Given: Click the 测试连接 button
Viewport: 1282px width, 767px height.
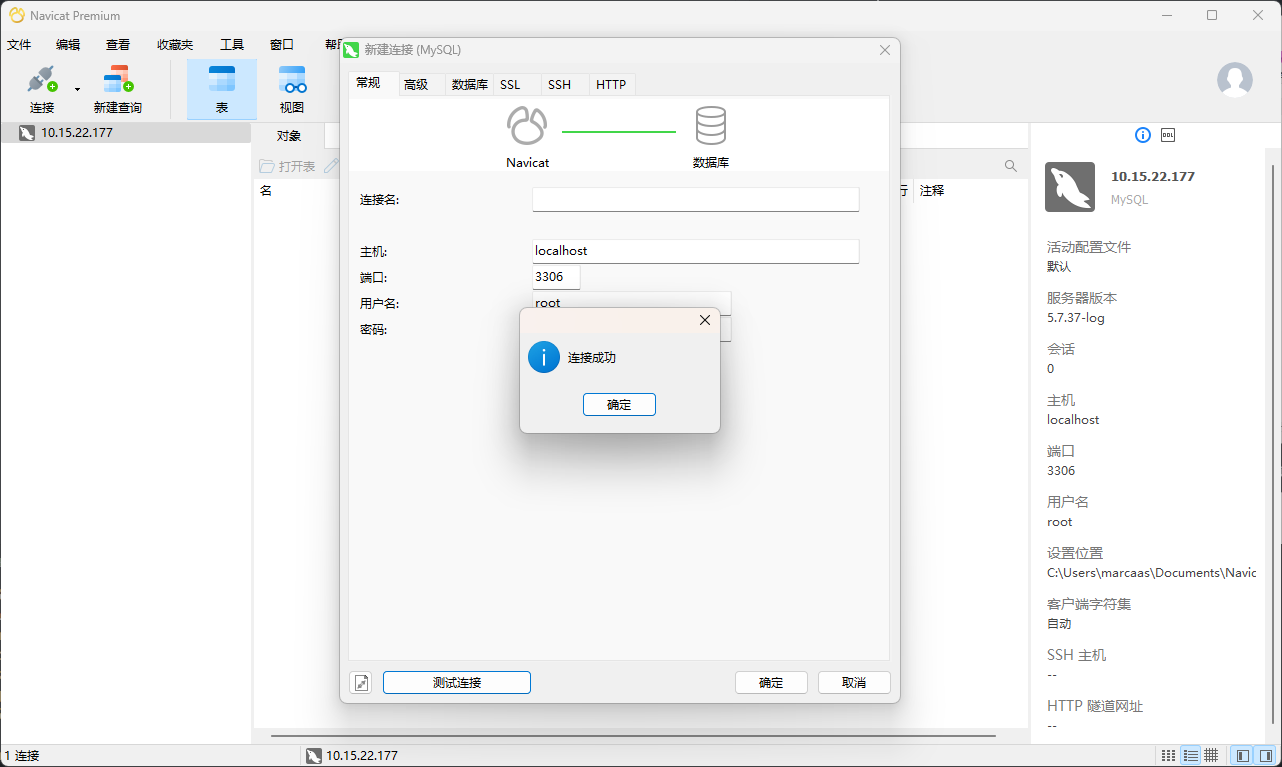Looking at the screenshot, I should (x=457, y=682).
